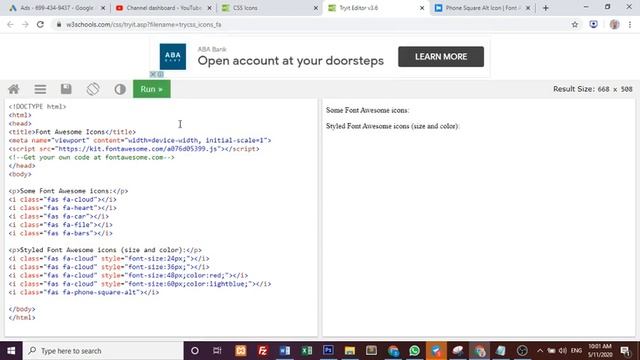Open the battery status icon in the system tray
This screenshot has width=640, height=360.
551,351
